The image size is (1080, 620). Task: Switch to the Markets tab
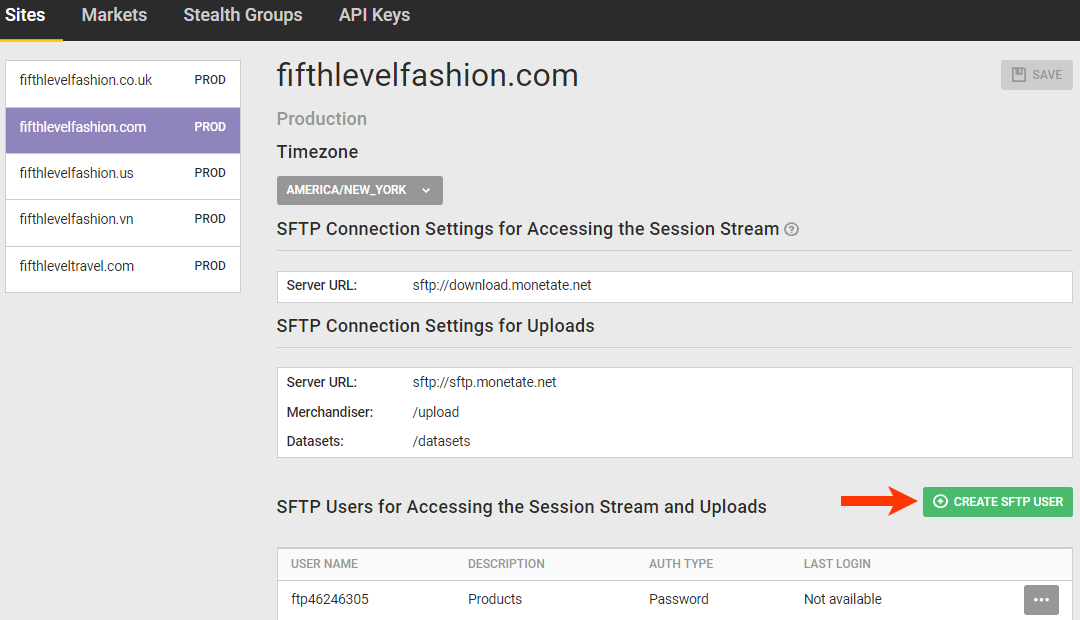tap(114, 15)
